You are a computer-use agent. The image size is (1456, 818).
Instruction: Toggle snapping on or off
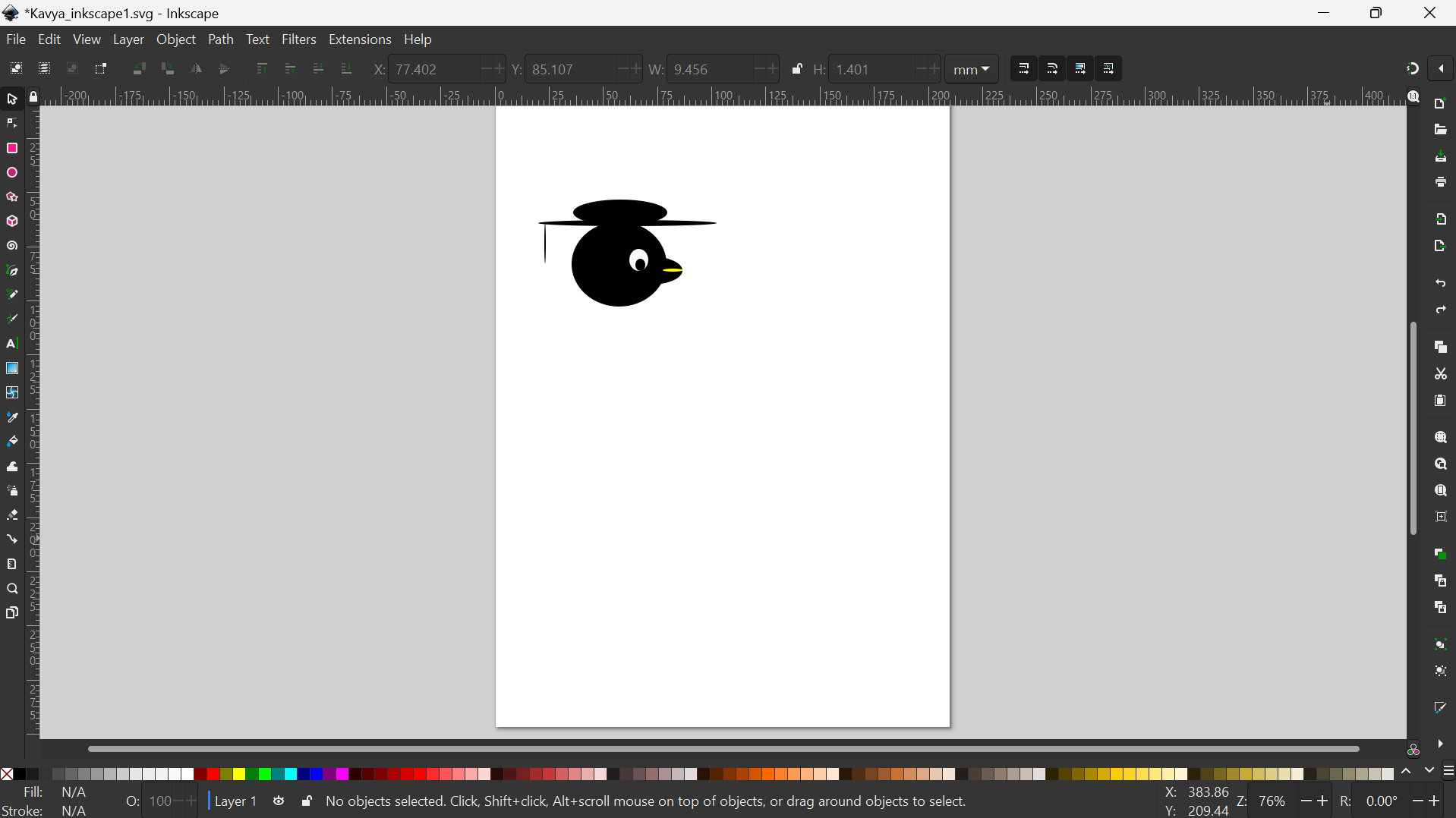pos(1412,69)
